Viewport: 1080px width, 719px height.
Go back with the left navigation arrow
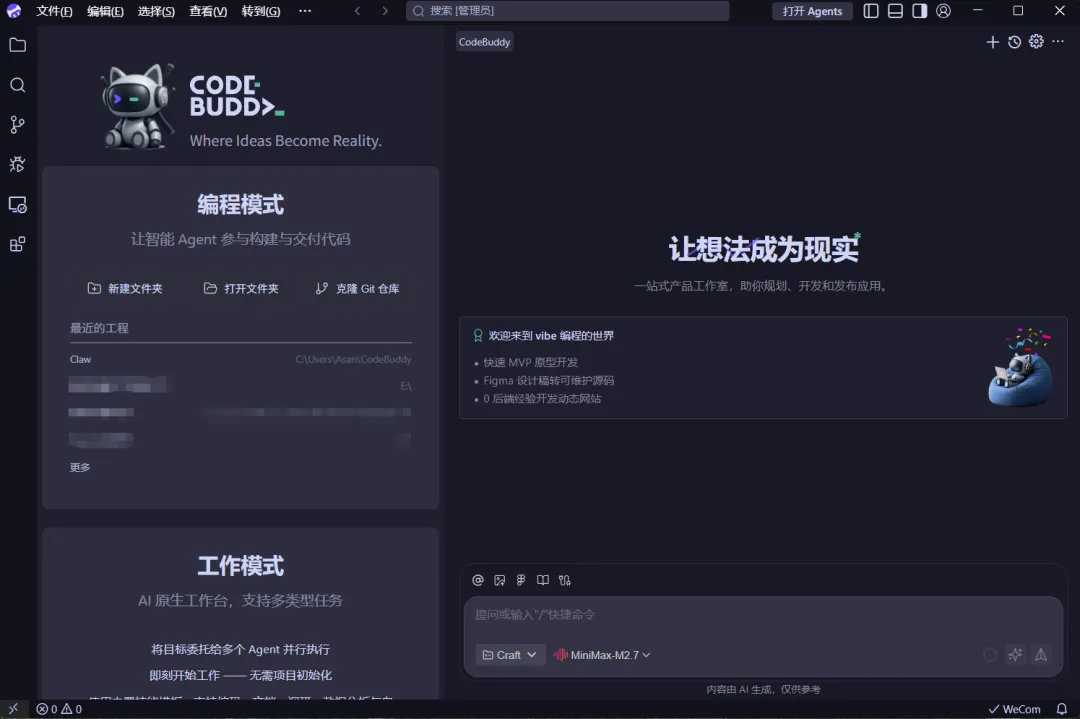pyautogui.click(x=357, y=11)
